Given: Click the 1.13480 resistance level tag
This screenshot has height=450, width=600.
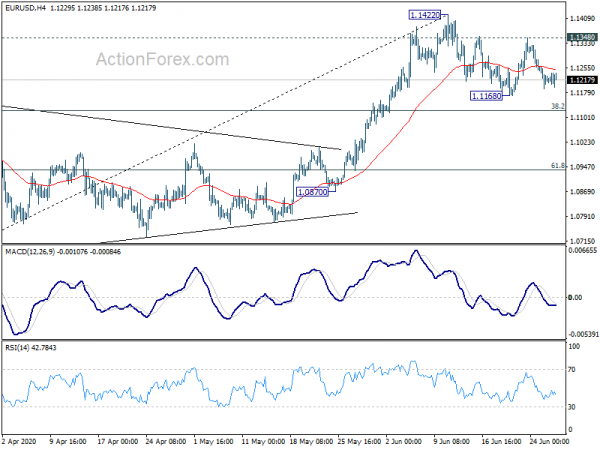Looking at the screenshot, I should click(582, 37).
